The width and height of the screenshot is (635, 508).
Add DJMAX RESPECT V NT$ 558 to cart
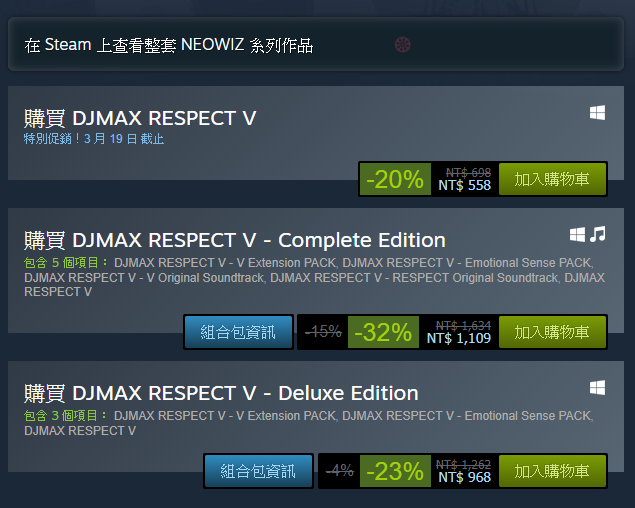(x=552, y=179)
